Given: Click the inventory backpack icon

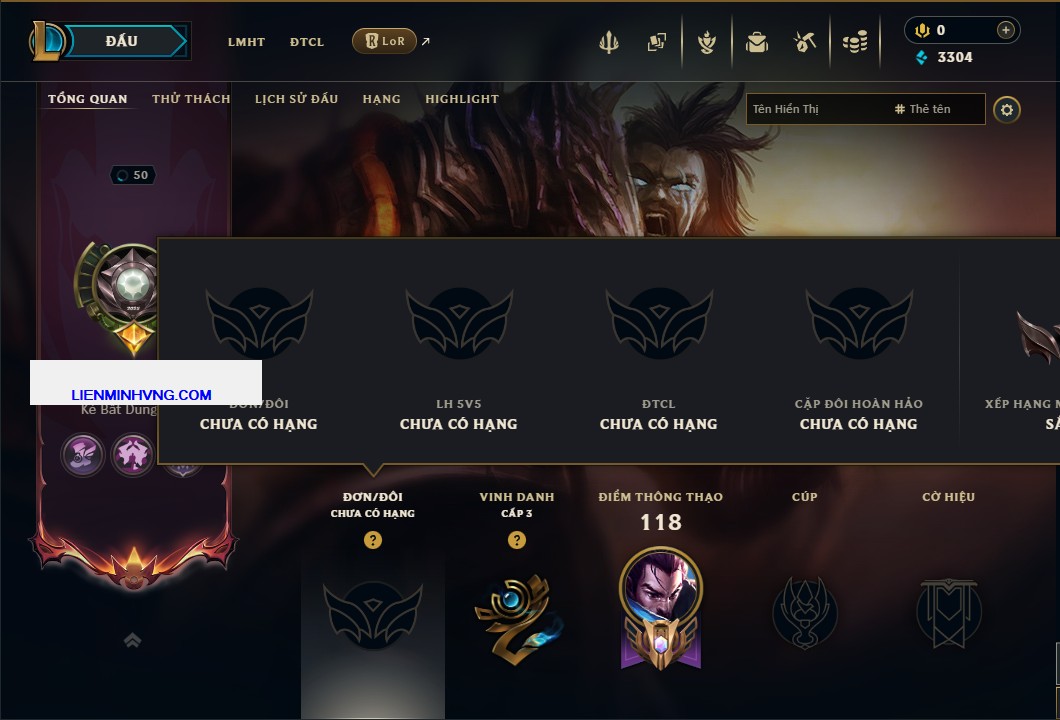Looking at the screenshot, I should tap(756, 42).
